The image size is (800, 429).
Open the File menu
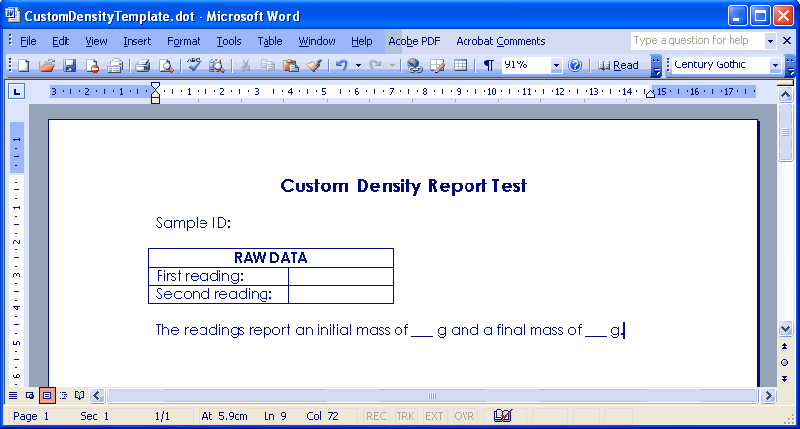(28, 41)
